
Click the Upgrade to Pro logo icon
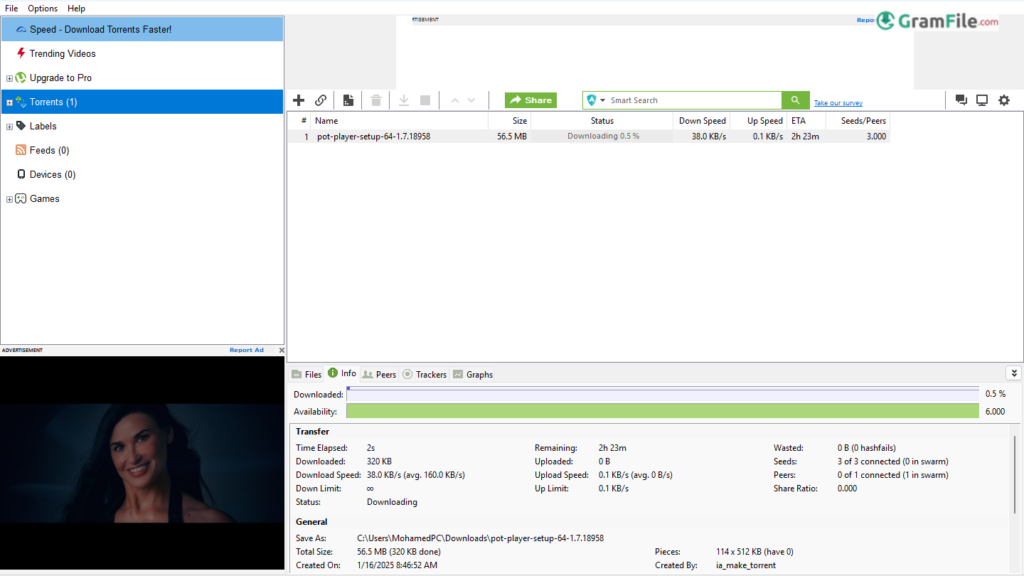point(21,78)
